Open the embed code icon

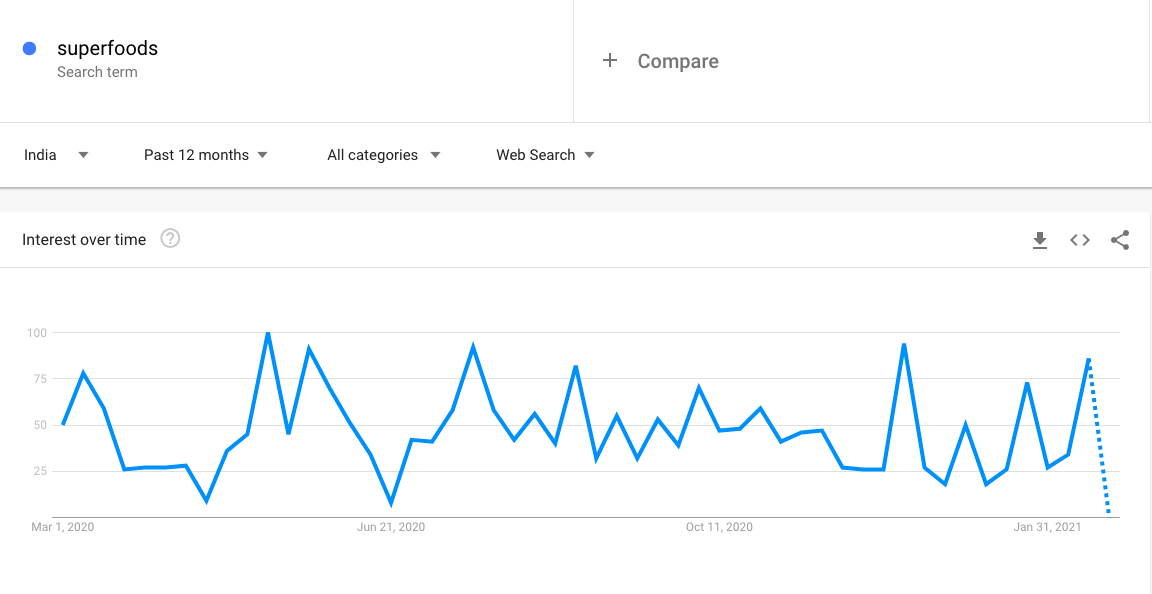(1080, 240)
